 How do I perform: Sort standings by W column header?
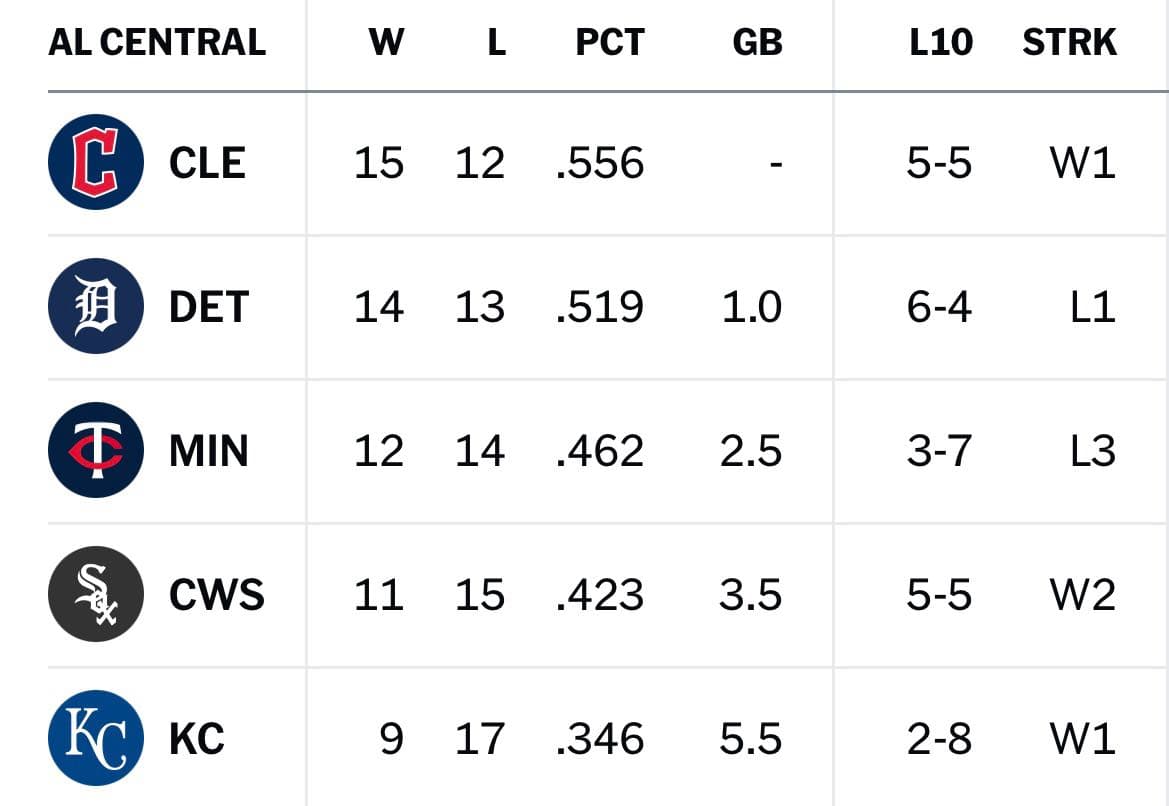[x=386, y=42]
